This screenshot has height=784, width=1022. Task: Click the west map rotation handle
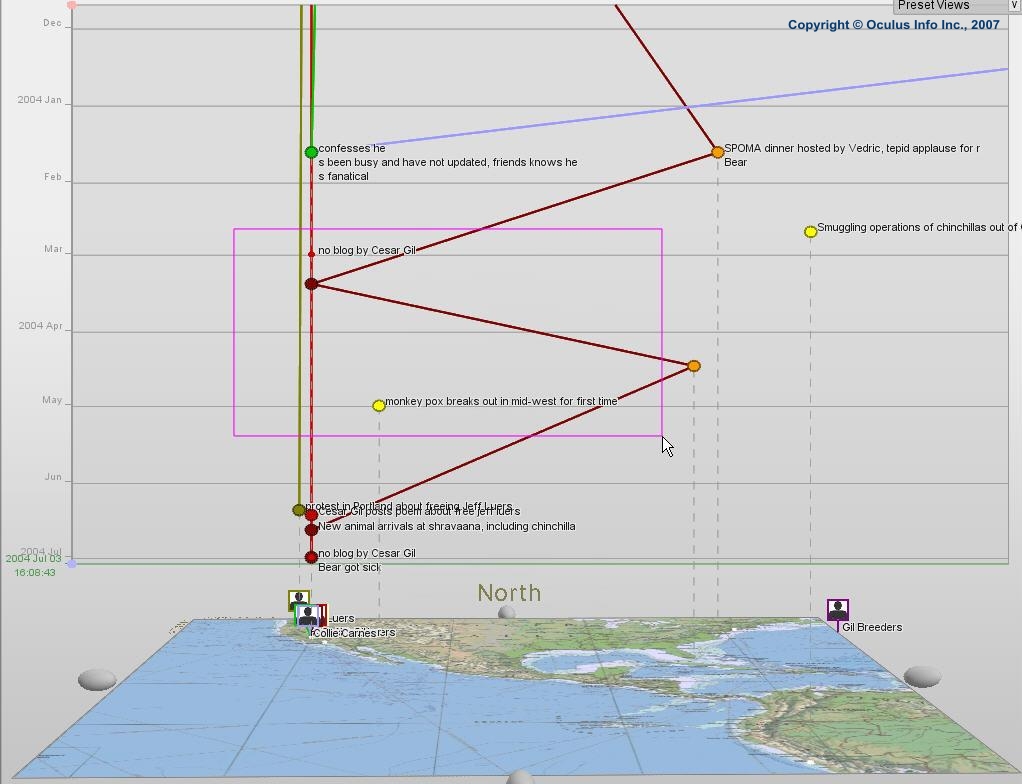click(97, 680)
